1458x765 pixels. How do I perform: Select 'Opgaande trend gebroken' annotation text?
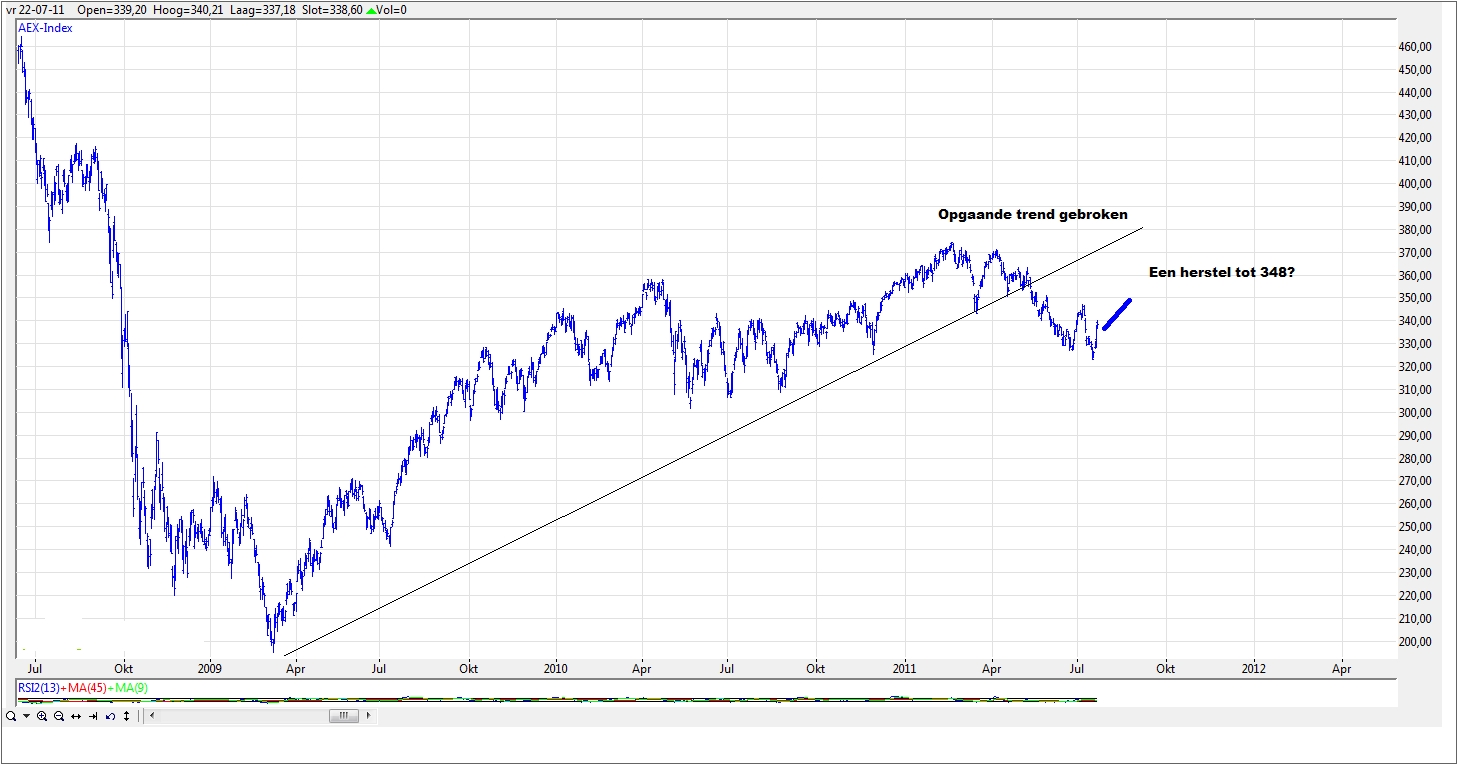(x=1033, y=215)
